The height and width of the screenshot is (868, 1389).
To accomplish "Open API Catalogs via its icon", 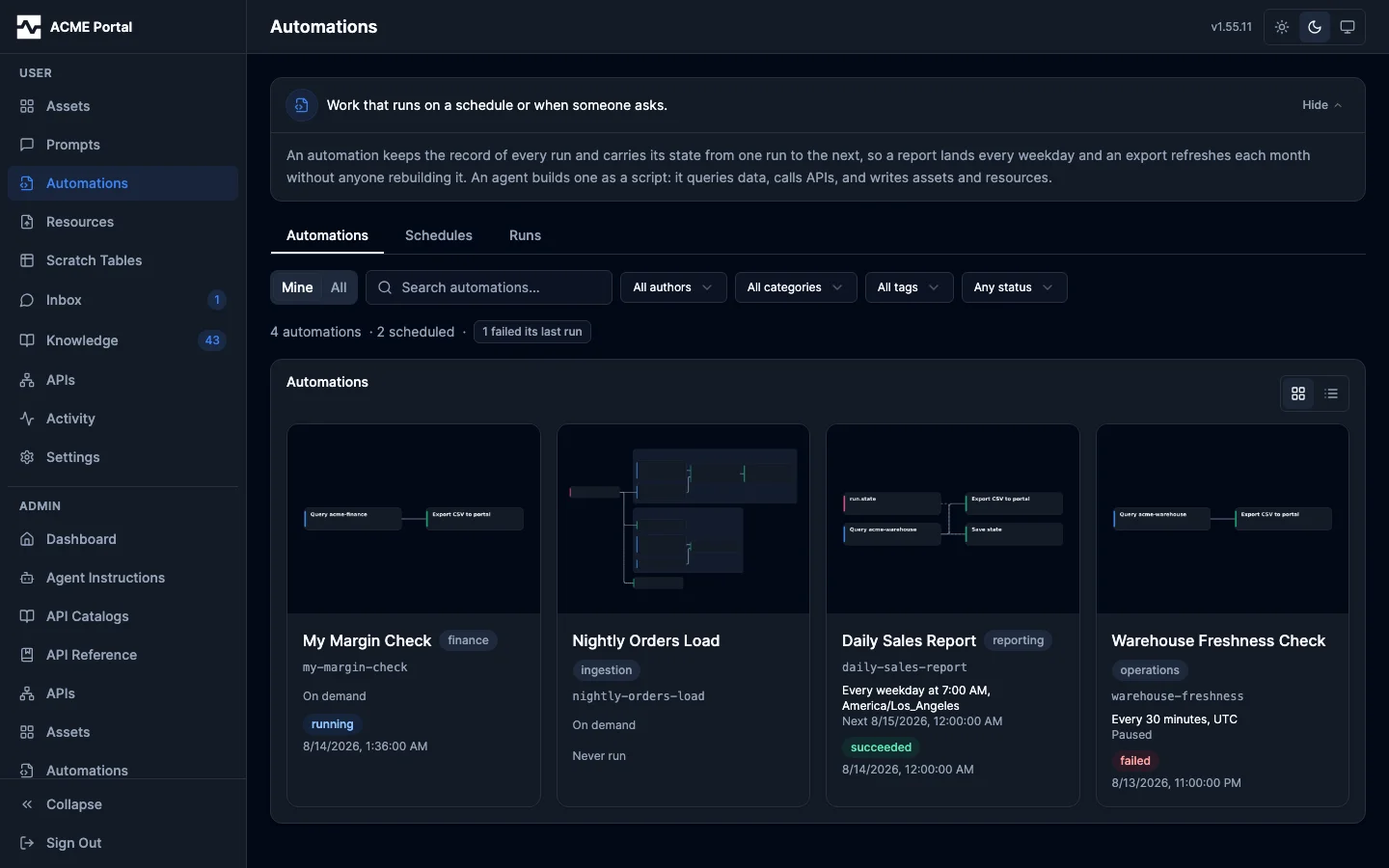I will (27, 616).
